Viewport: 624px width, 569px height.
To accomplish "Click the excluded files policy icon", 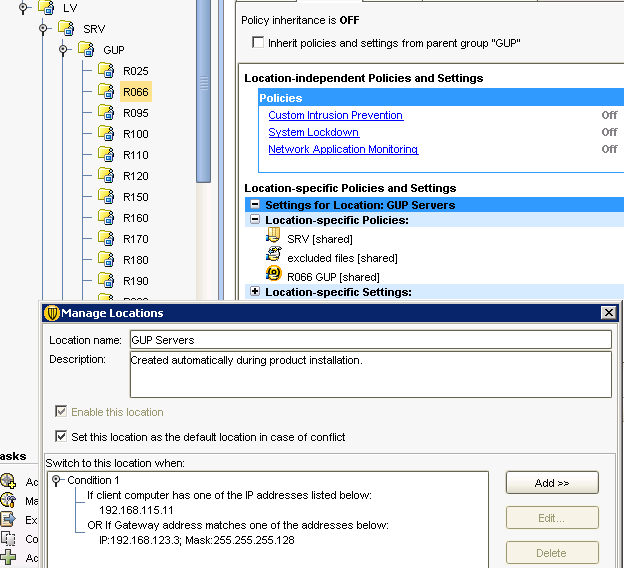I will (x=274, y=254).
